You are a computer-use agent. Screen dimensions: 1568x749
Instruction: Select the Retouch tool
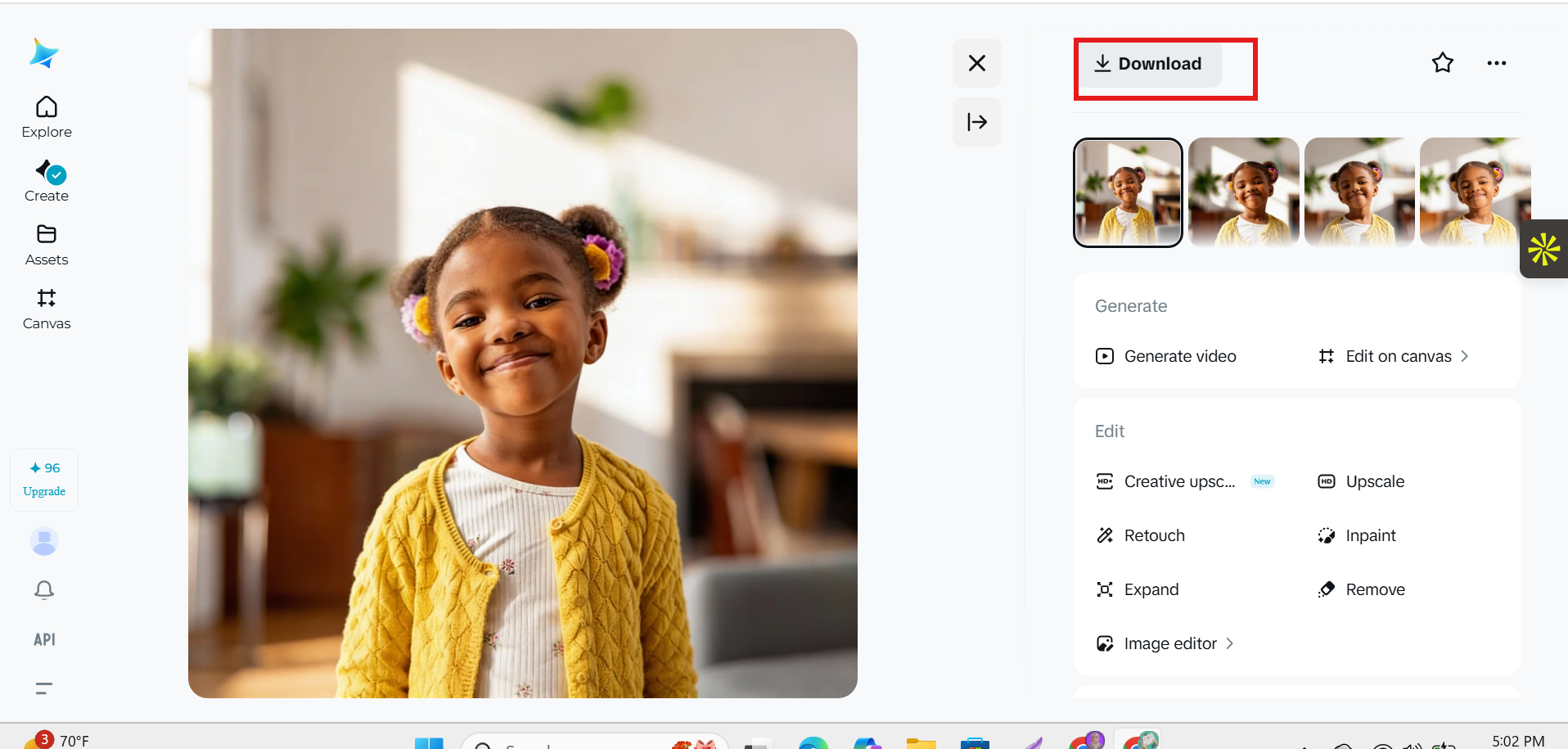coord(1141,535)
